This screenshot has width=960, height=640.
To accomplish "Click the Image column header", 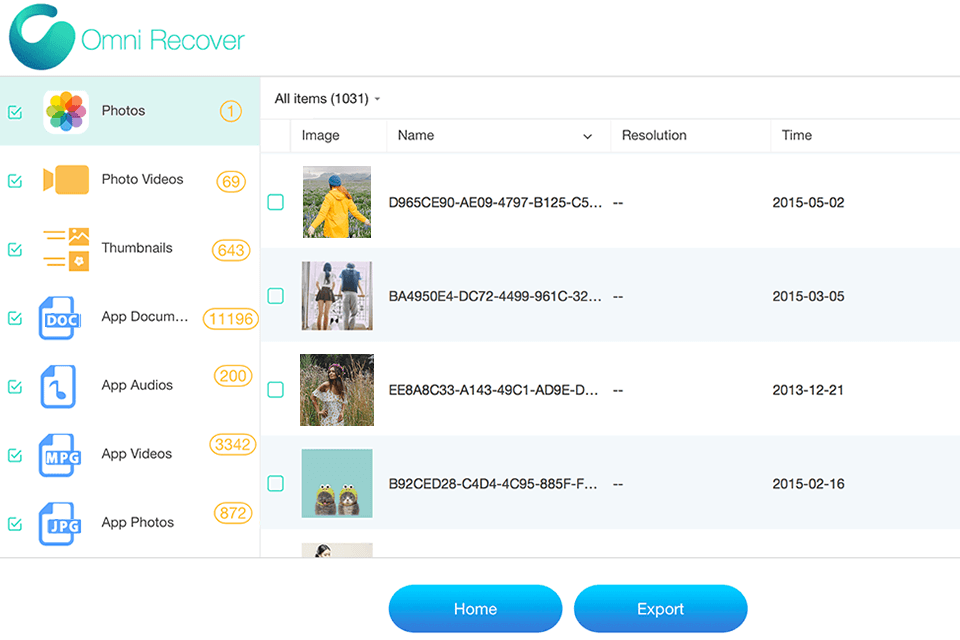I will tap(320, 135).
